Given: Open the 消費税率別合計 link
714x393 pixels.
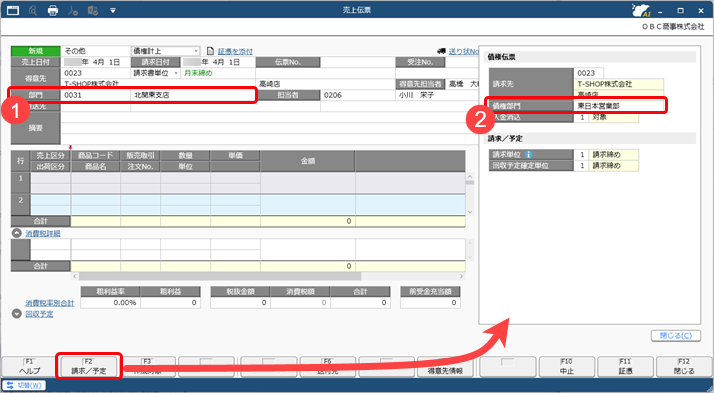Looking at the screenshot, I should 50,303.
